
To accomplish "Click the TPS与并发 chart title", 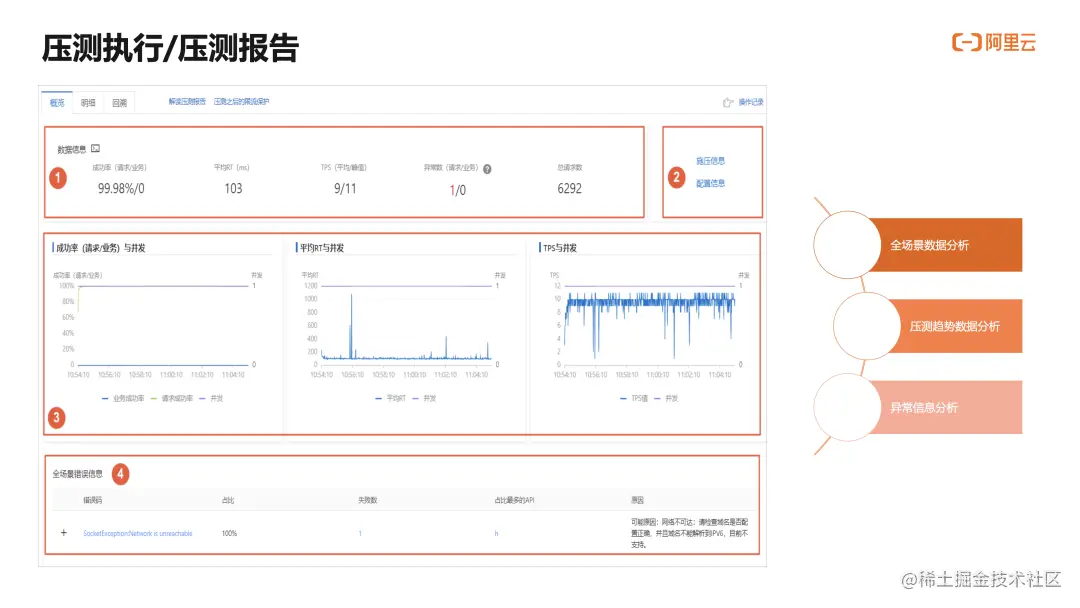I will [560, 248].
